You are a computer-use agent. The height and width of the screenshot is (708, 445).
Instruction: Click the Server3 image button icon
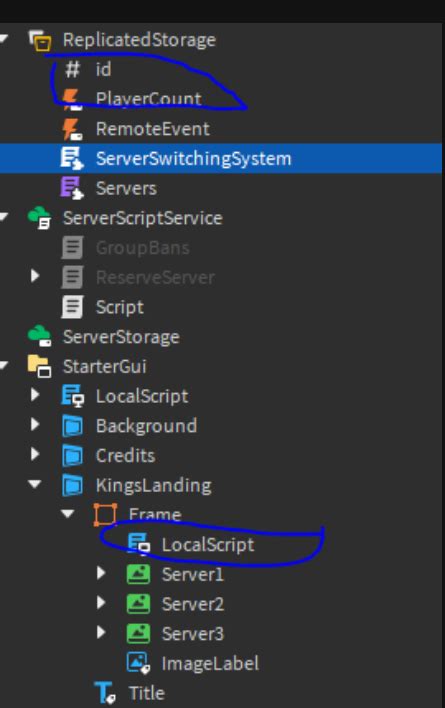coord(138,633)
